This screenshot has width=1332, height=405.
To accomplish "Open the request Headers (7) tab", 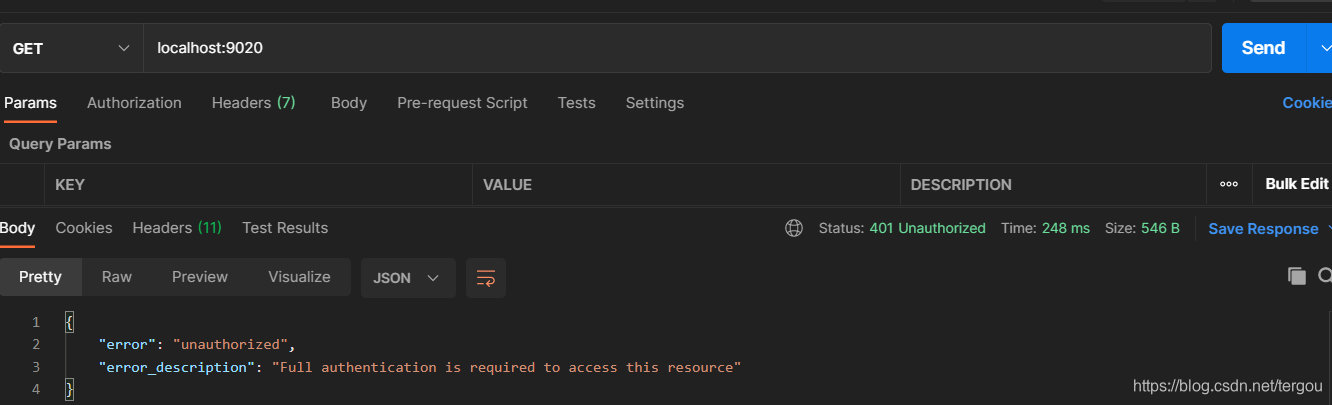I will (x=253, y=103).
